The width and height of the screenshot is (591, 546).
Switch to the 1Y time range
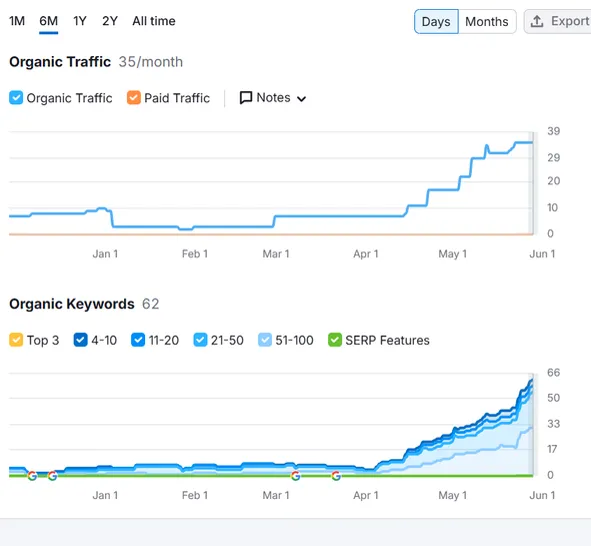(x=80, y=21)
